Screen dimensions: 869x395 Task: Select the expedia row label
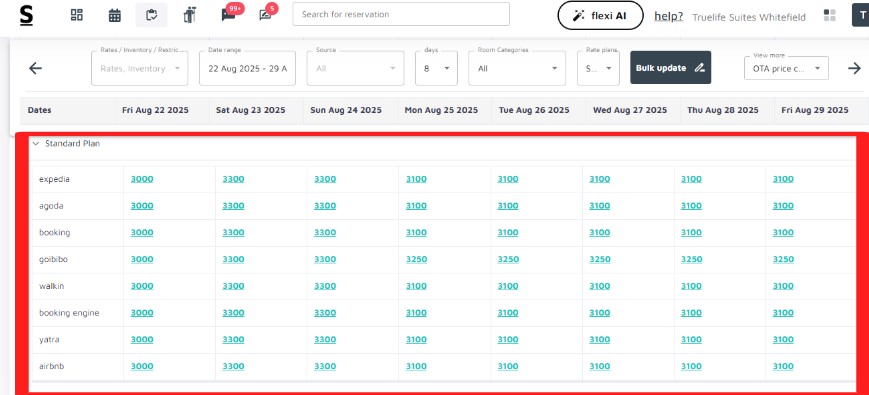click(54, 179)
